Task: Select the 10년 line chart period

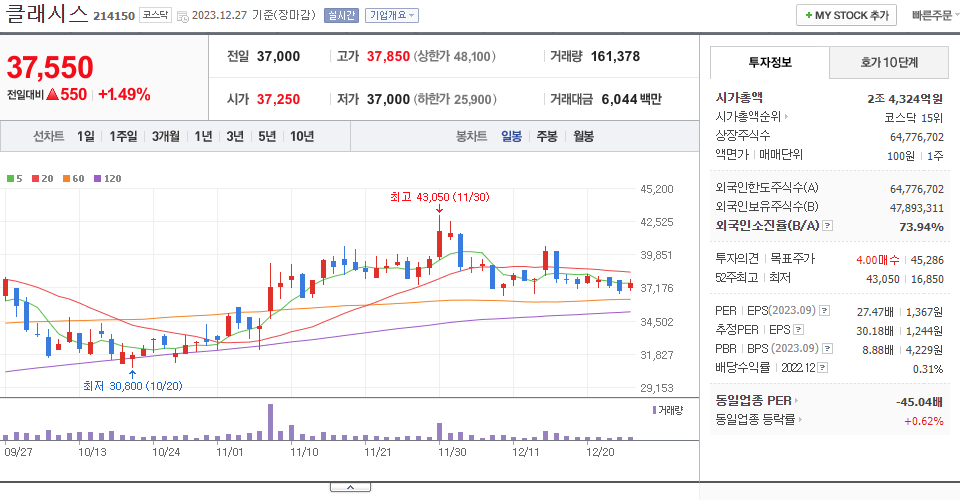Action: pyautogui.click(x=302, y=136)
